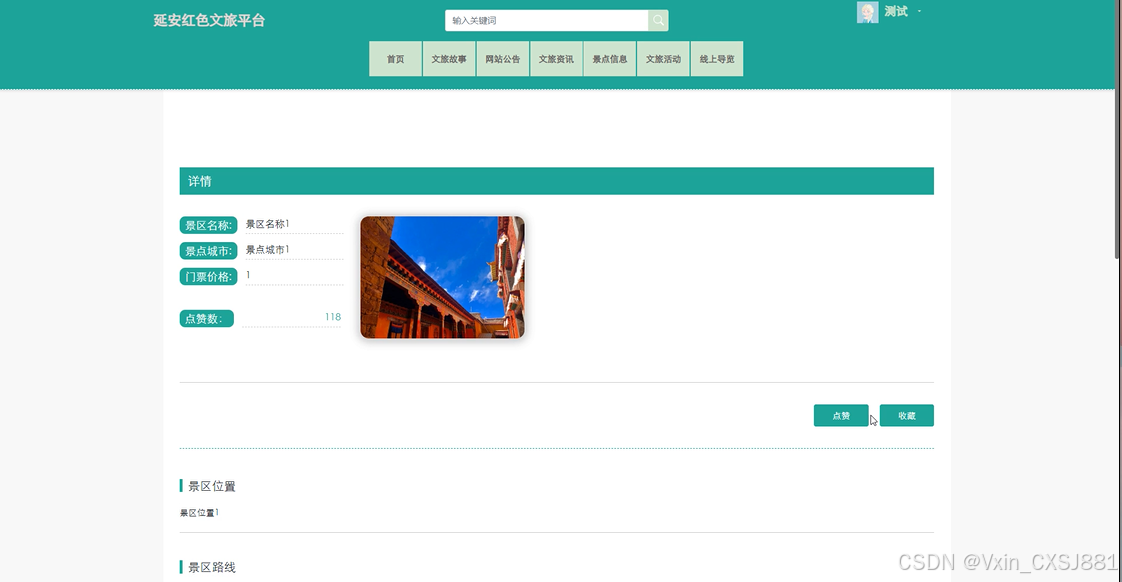Click the search magnifier icon

pos(658,20)
